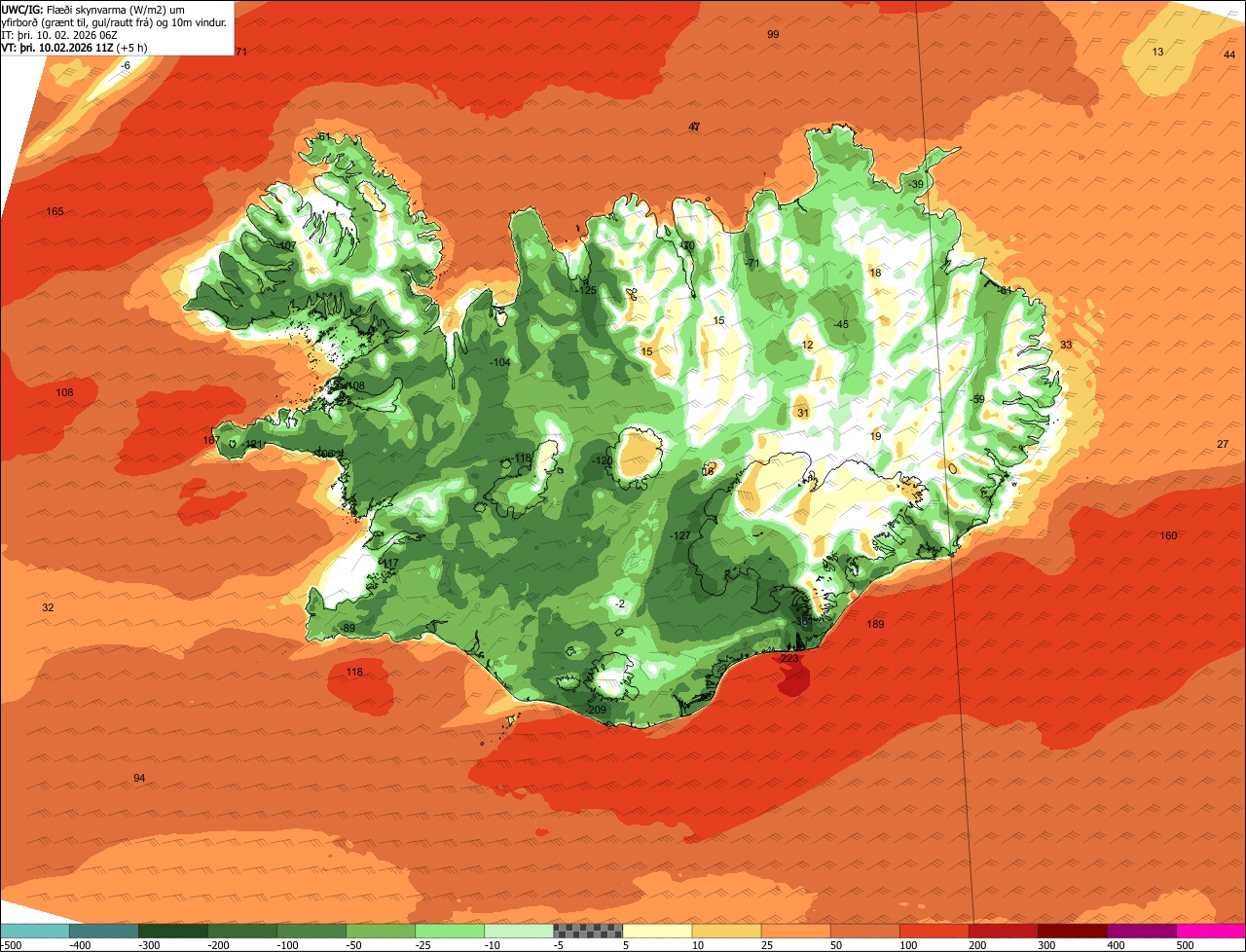
Task: Click the darkest green -300 to -200 swatch
Action: 172,930
